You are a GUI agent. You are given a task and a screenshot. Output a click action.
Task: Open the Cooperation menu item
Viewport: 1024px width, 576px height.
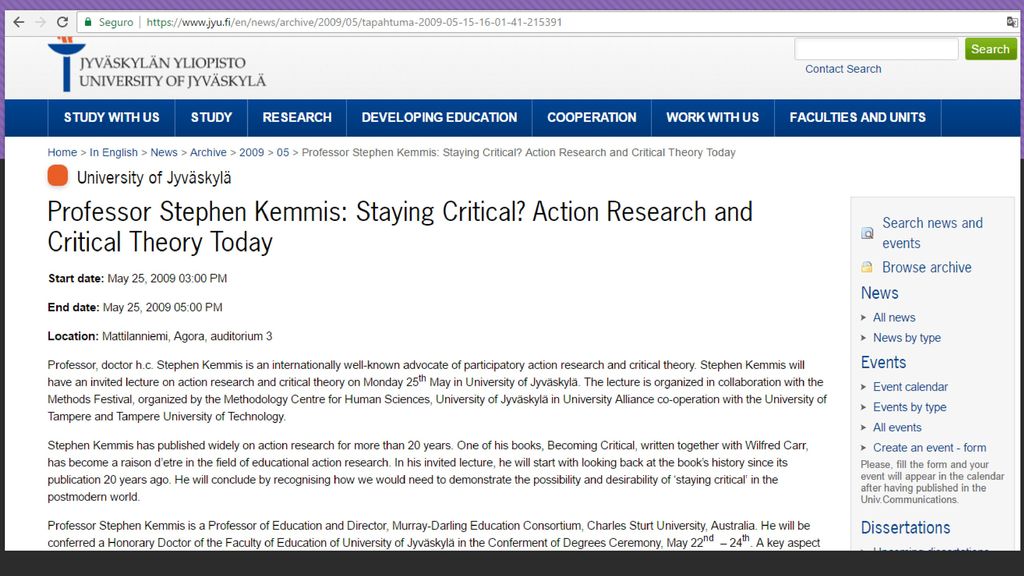[x=592, y=118]
